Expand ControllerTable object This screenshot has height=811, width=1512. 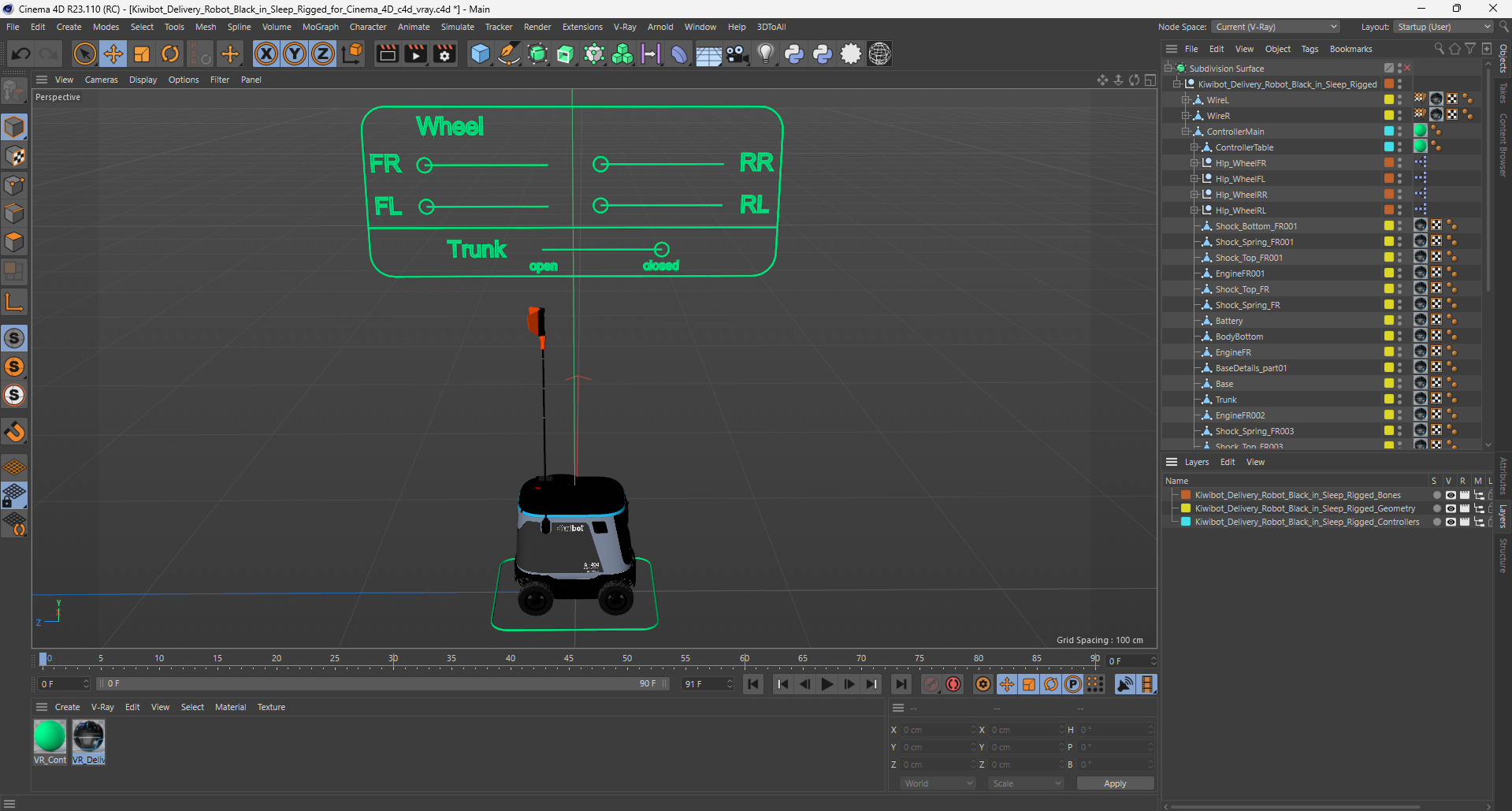coord(1194,147)
